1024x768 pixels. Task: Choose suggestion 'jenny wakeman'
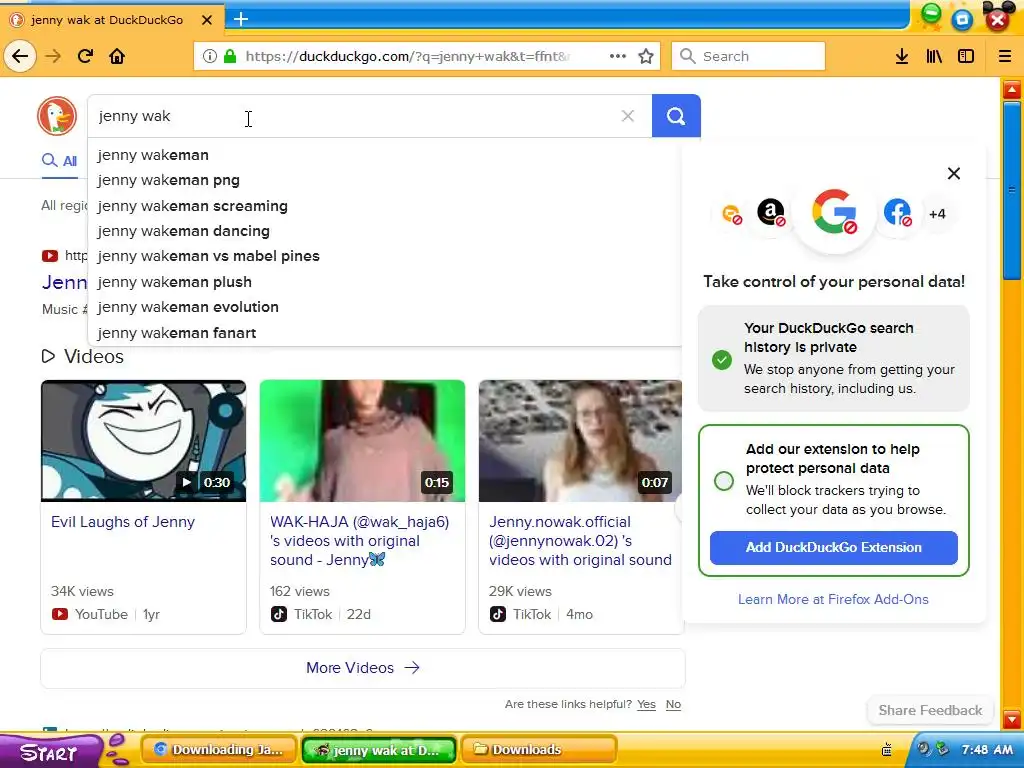385,155
